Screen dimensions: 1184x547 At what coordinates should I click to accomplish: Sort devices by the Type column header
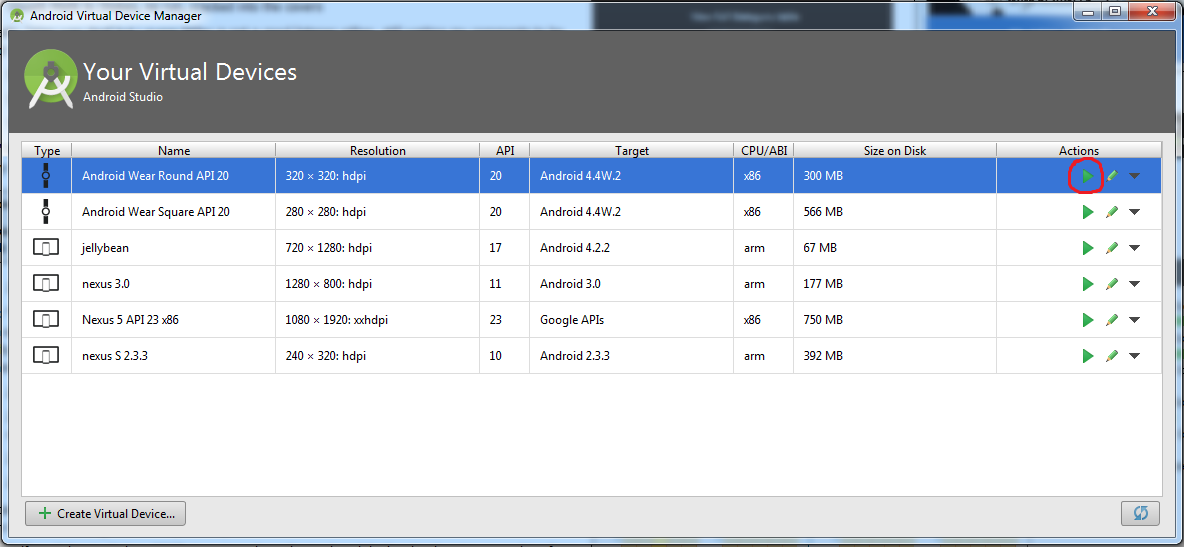[47, 150]
